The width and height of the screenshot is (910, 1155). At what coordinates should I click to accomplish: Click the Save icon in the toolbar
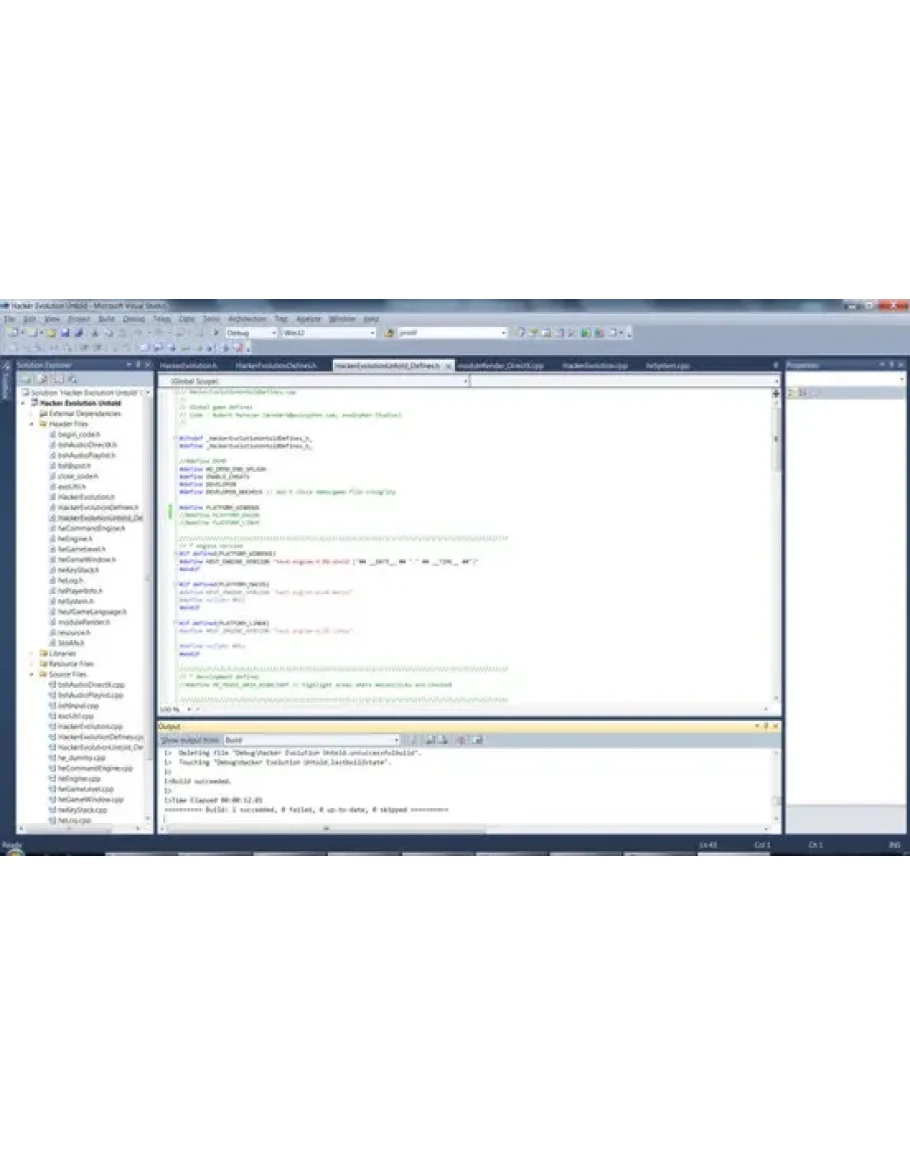(x=64, y=332)
